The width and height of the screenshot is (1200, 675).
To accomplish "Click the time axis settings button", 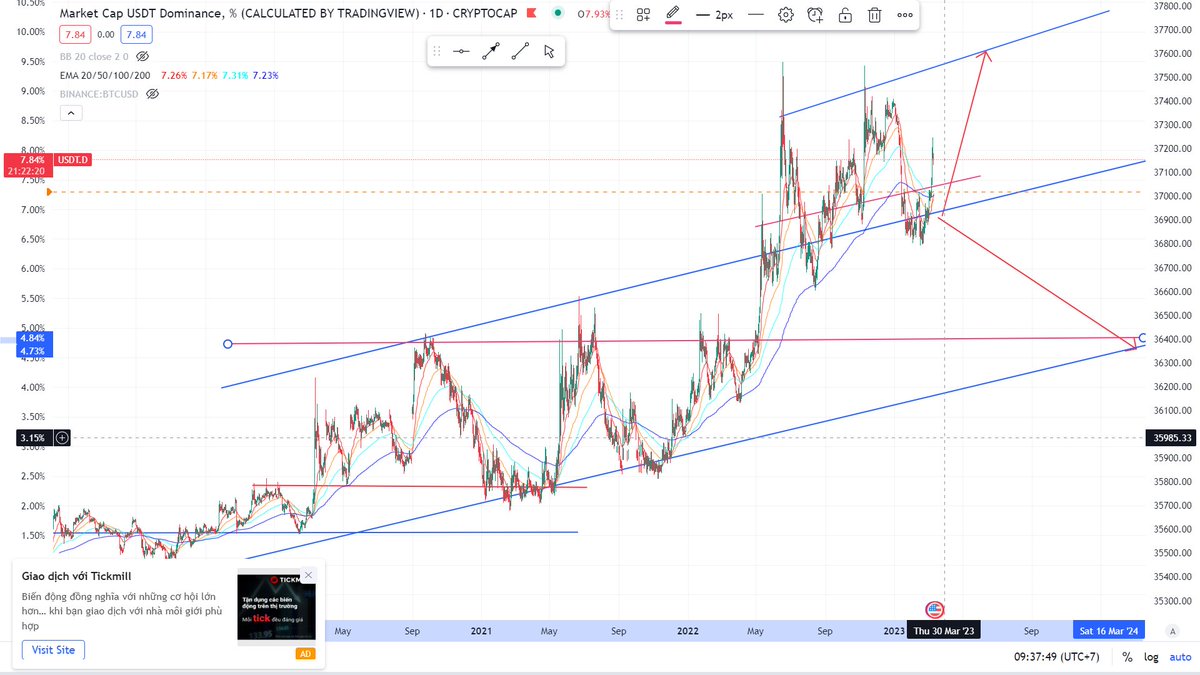I will [x=1171, y=631].
